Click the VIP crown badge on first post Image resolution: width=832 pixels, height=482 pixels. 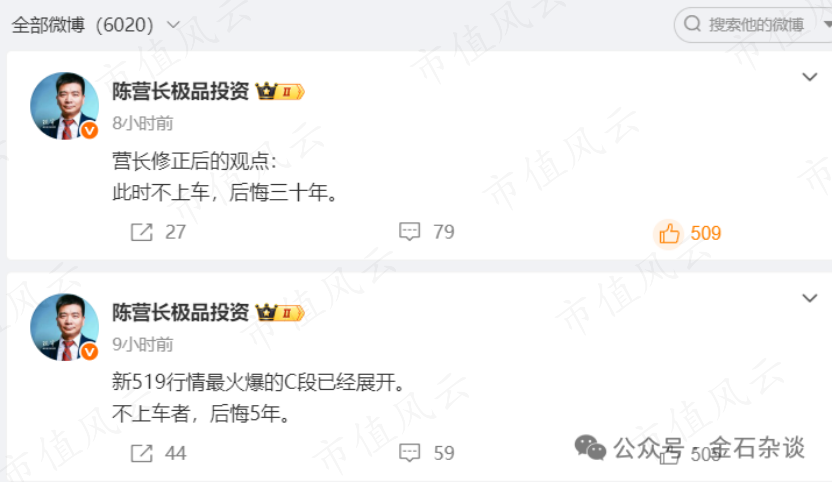280,92
